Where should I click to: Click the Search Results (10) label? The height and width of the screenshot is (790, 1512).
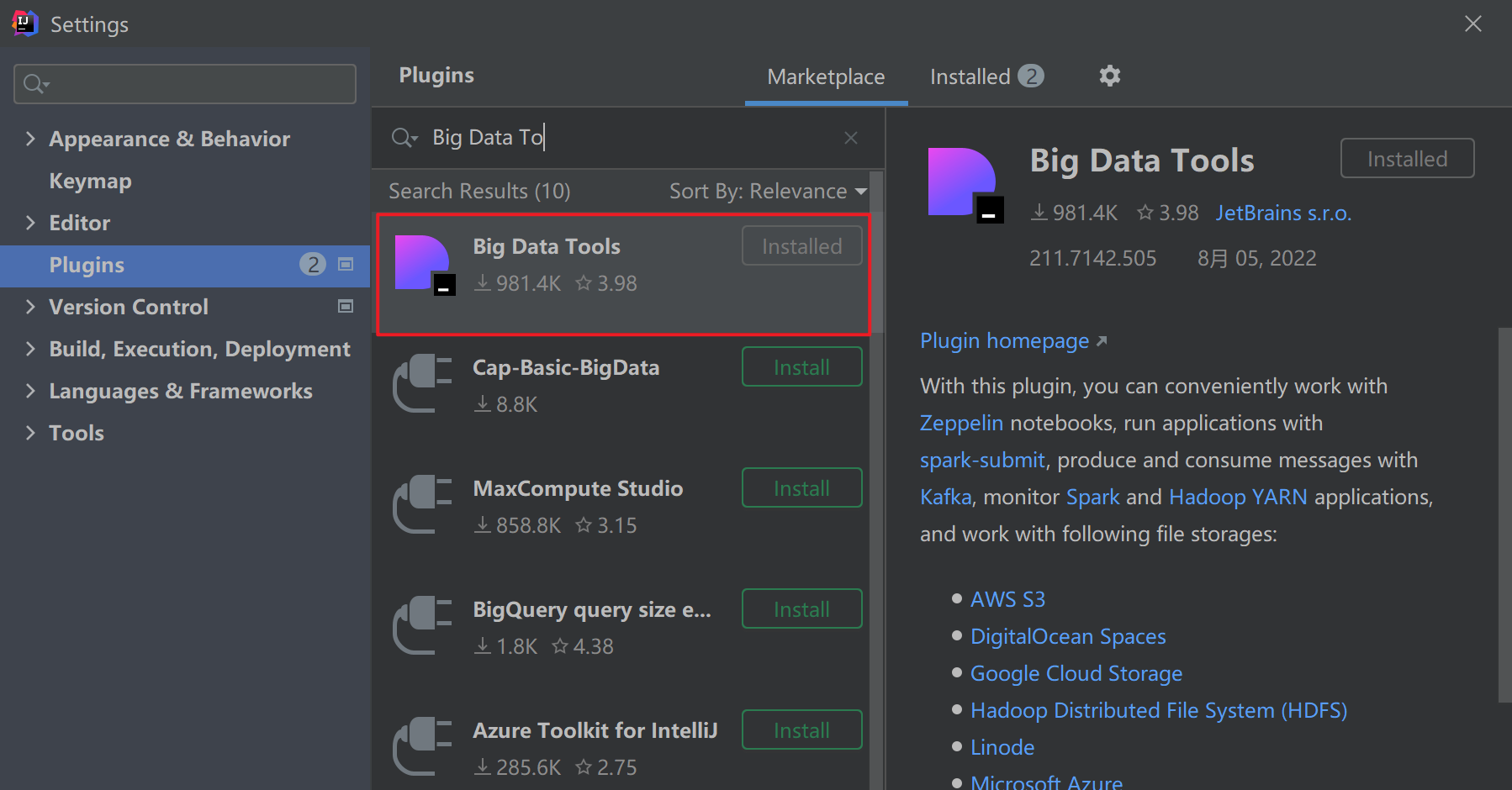[x=479, y=192]
